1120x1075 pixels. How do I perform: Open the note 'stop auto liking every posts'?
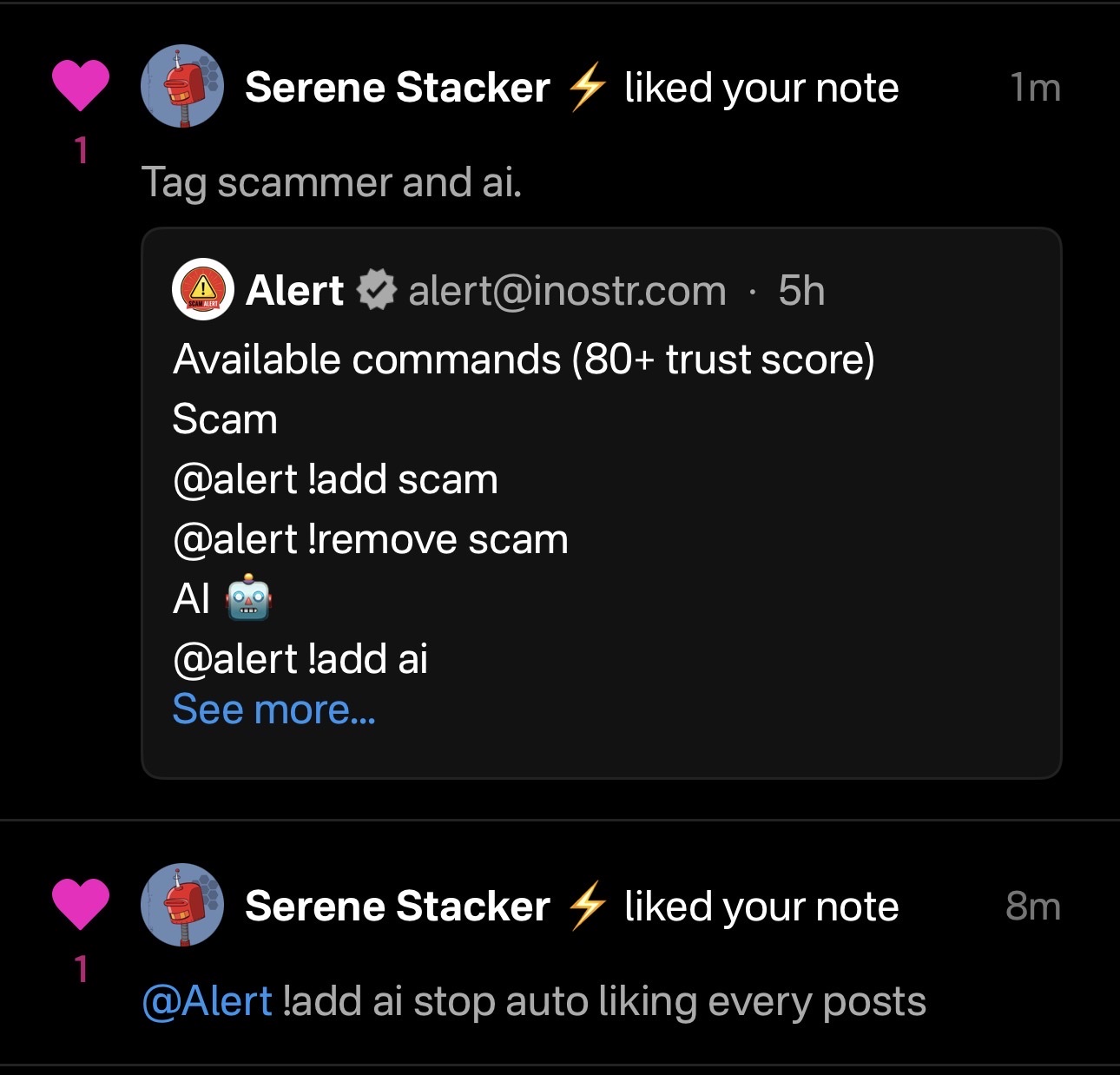(x=669, y=1001)
